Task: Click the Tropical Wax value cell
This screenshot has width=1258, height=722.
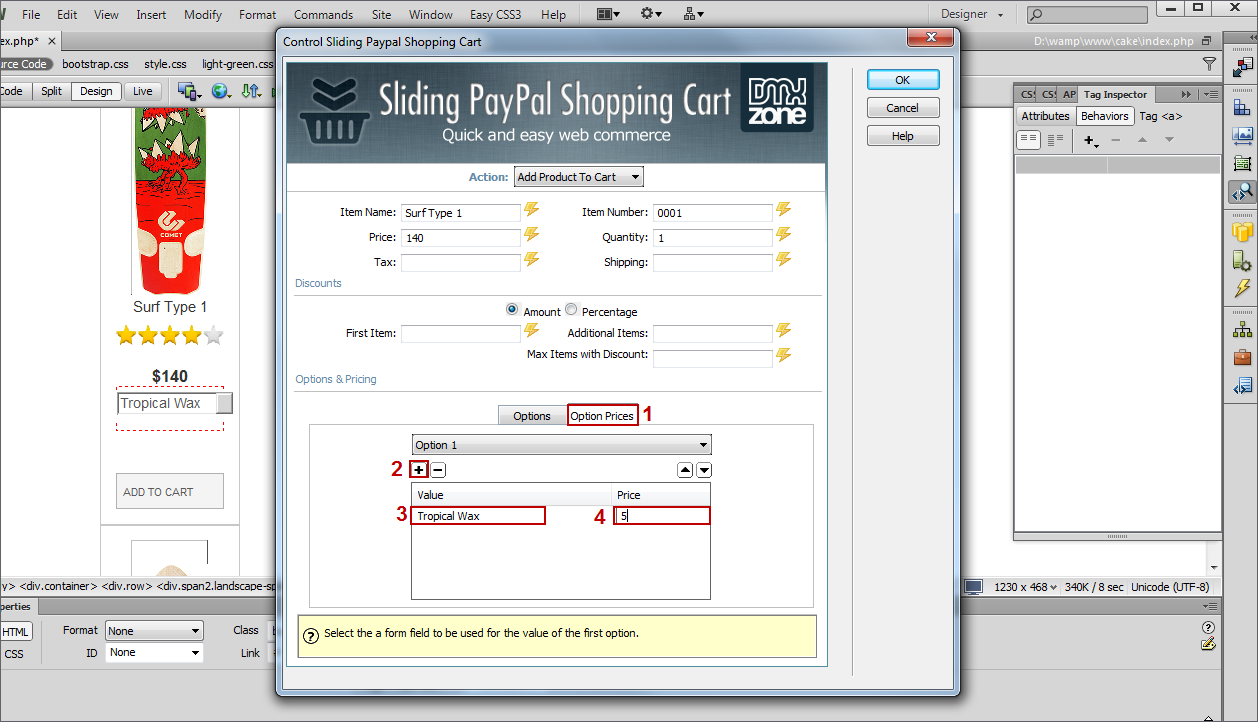Action: pyautogui.click(x=478, y=516)
